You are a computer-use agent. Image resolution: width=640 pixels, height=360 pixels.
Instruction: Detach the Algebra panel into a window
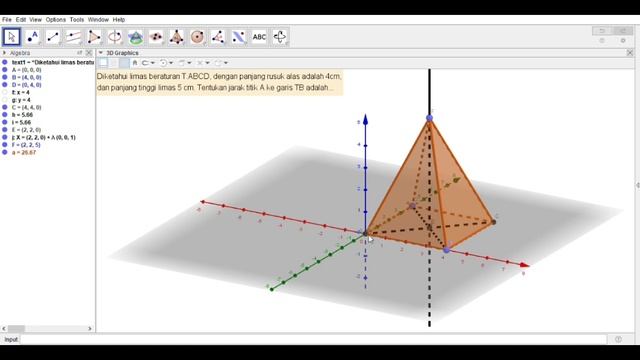coord(80,53)
